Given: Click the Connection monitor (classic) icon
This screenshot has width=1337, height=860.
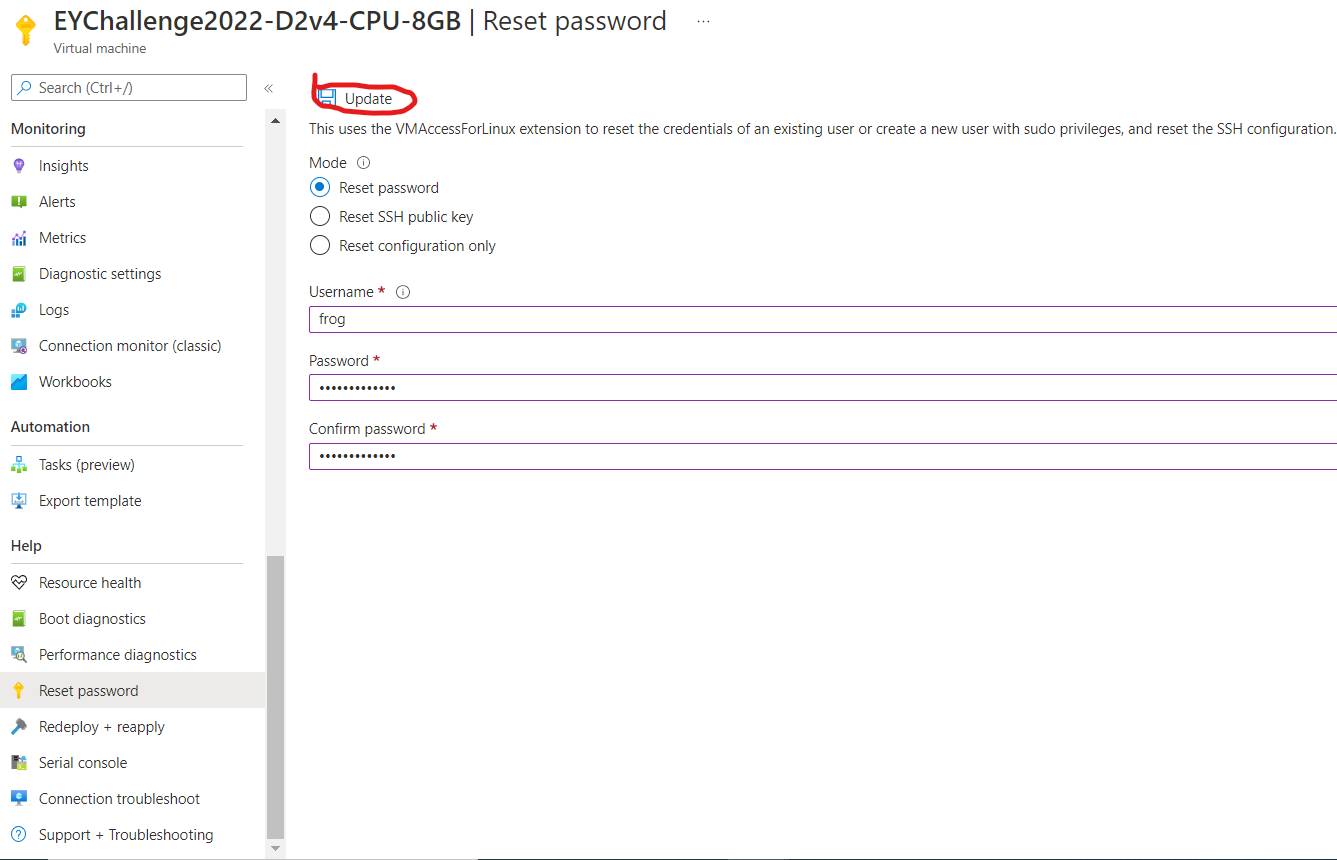Looking at the screenshot, I should coord(19,346).
